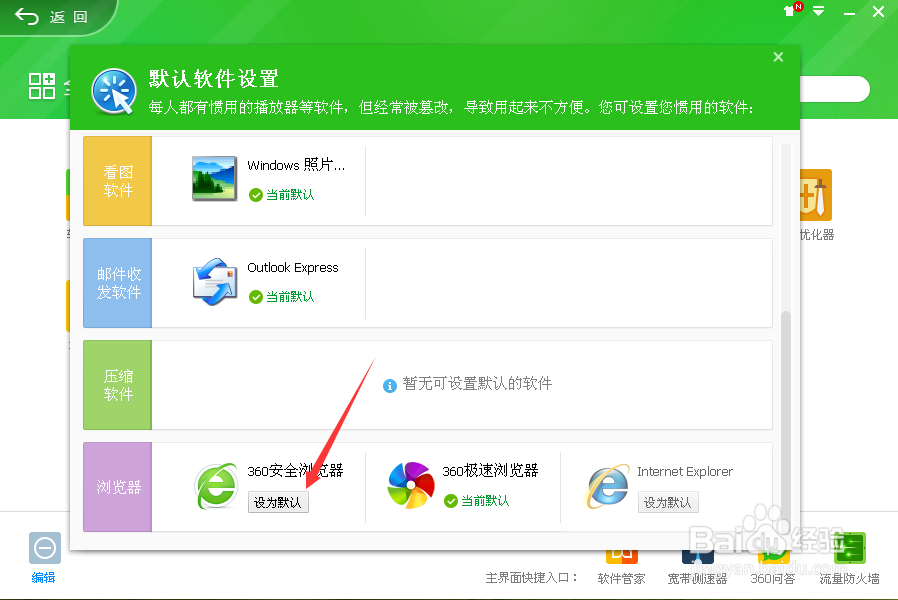The height and width of the screenshot is (600, 898).
Task: Click the info icon next to 暂无可设置默认的软件
Action: (x=389, y=385)
